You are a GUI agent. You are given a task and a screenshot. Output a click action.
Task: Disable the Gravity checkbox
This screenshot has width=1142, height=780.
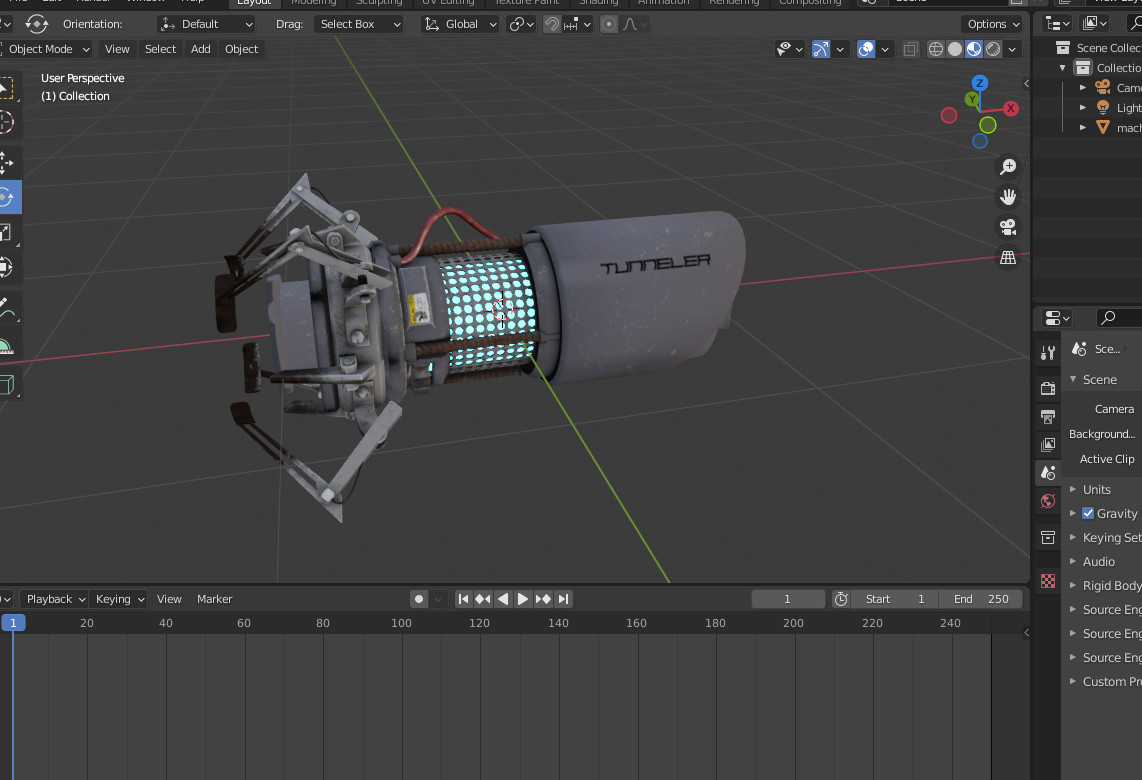coord(1089,513)
